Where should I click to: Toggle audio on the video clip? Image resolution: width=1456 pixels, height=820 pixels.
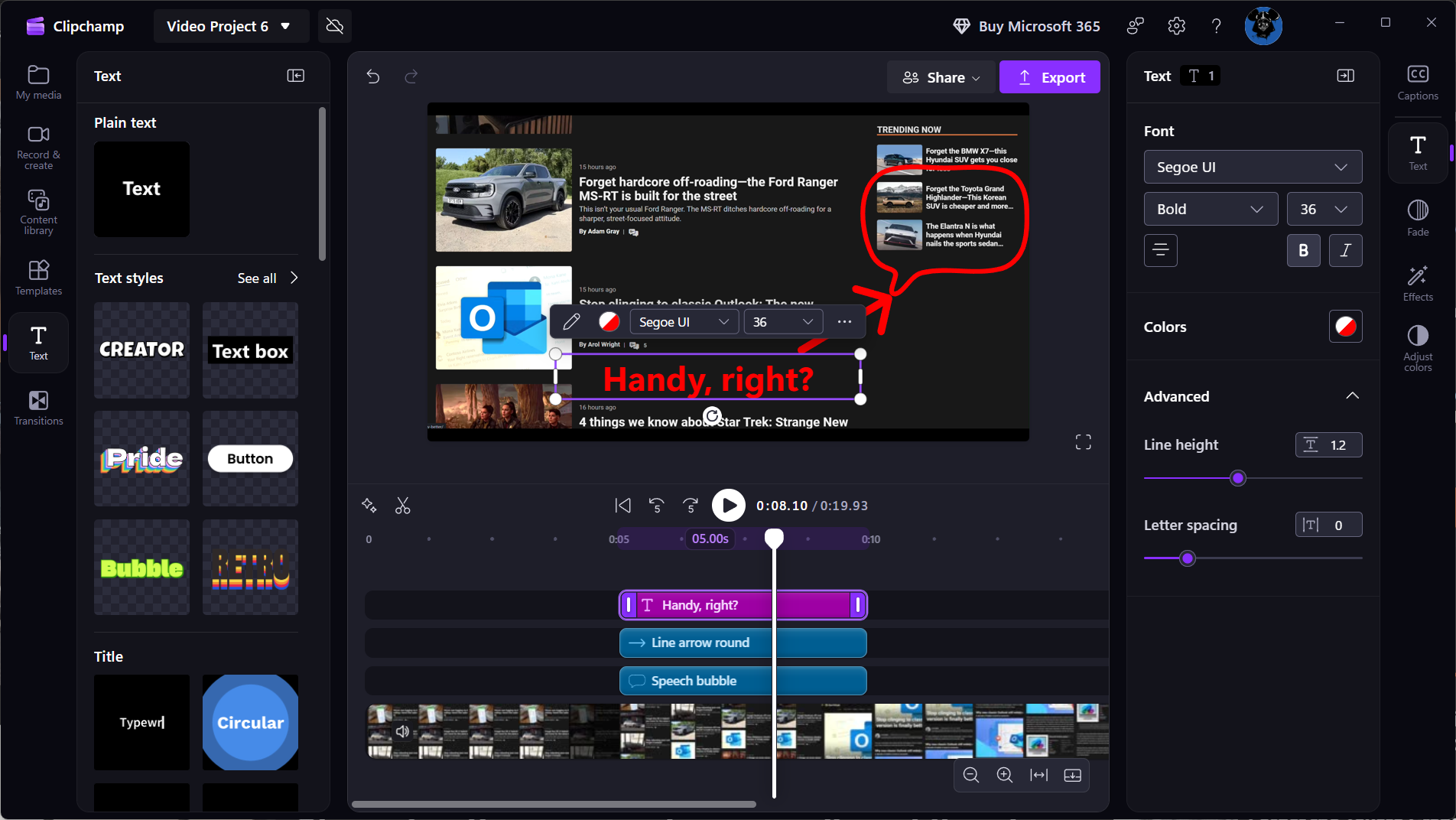pyautogui.click(x=403, y=731)
